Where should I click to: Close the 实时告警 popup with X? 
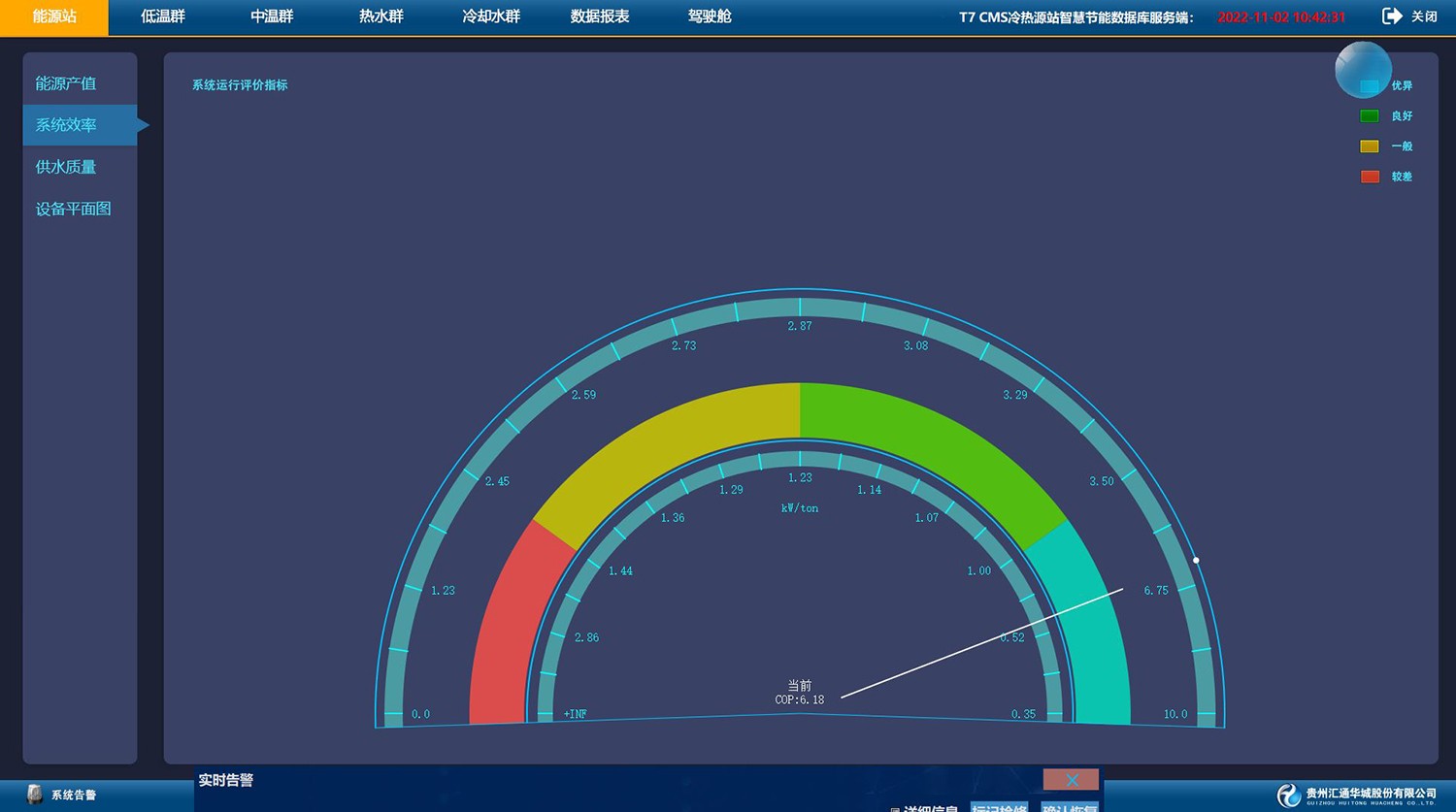pos(1071,780)
